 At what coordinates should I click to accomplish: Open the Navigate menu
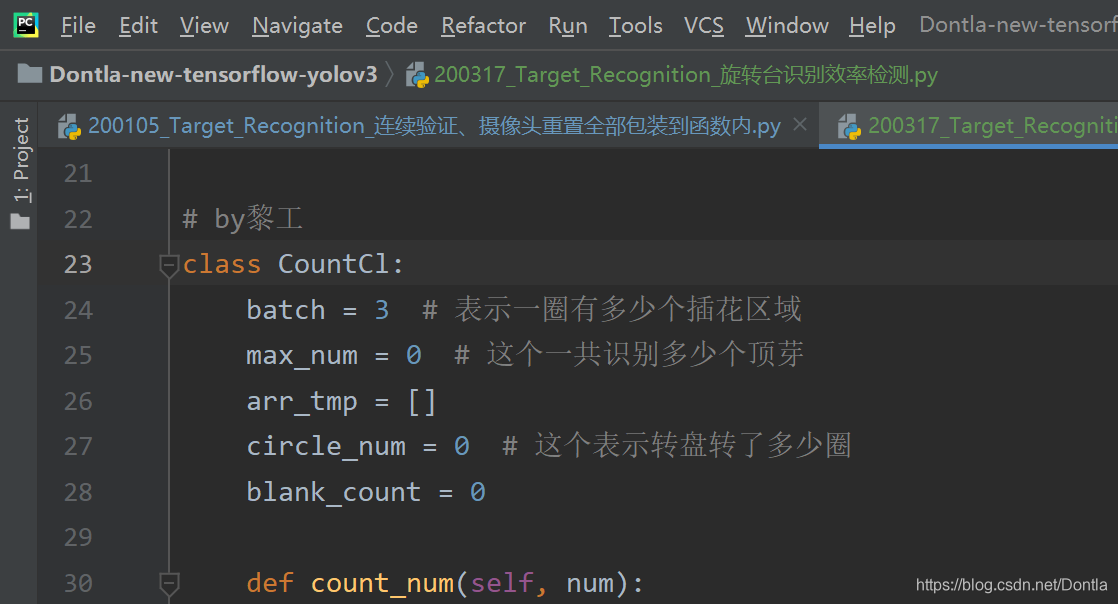(296, 25)
